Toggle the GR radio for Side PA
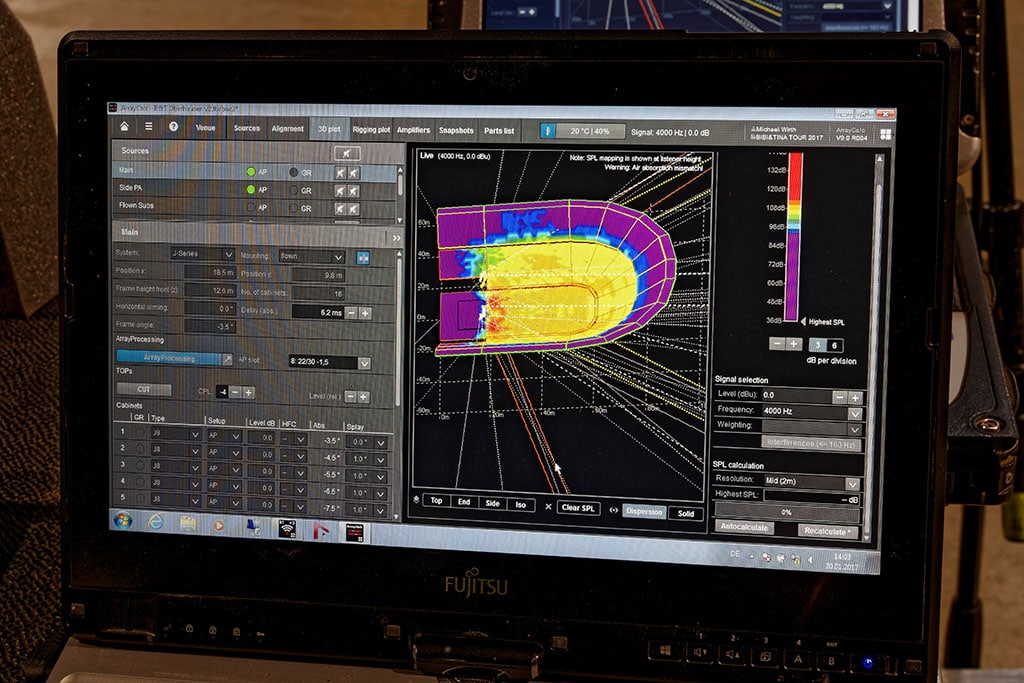The width and height of the screenshot is (1024, 683). (293, 190)
